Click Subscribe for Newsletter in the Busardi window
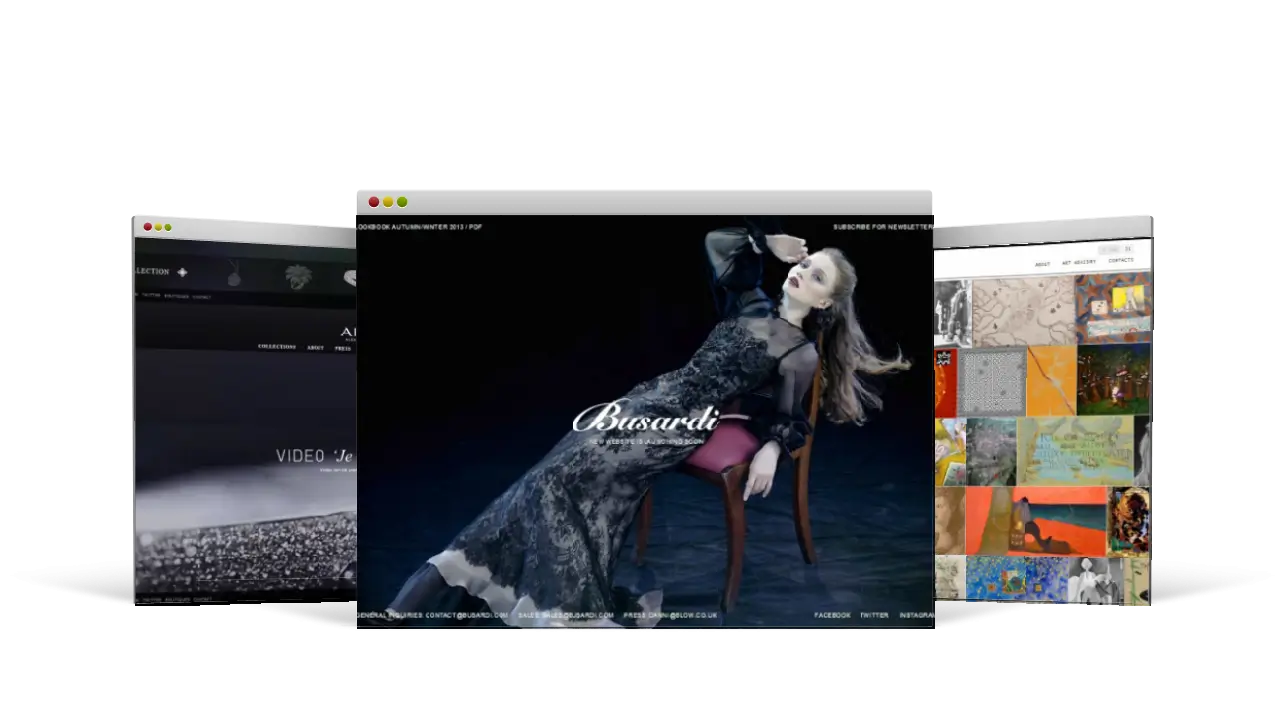This screenshot has height=720, width=1280. coord(883,227)
